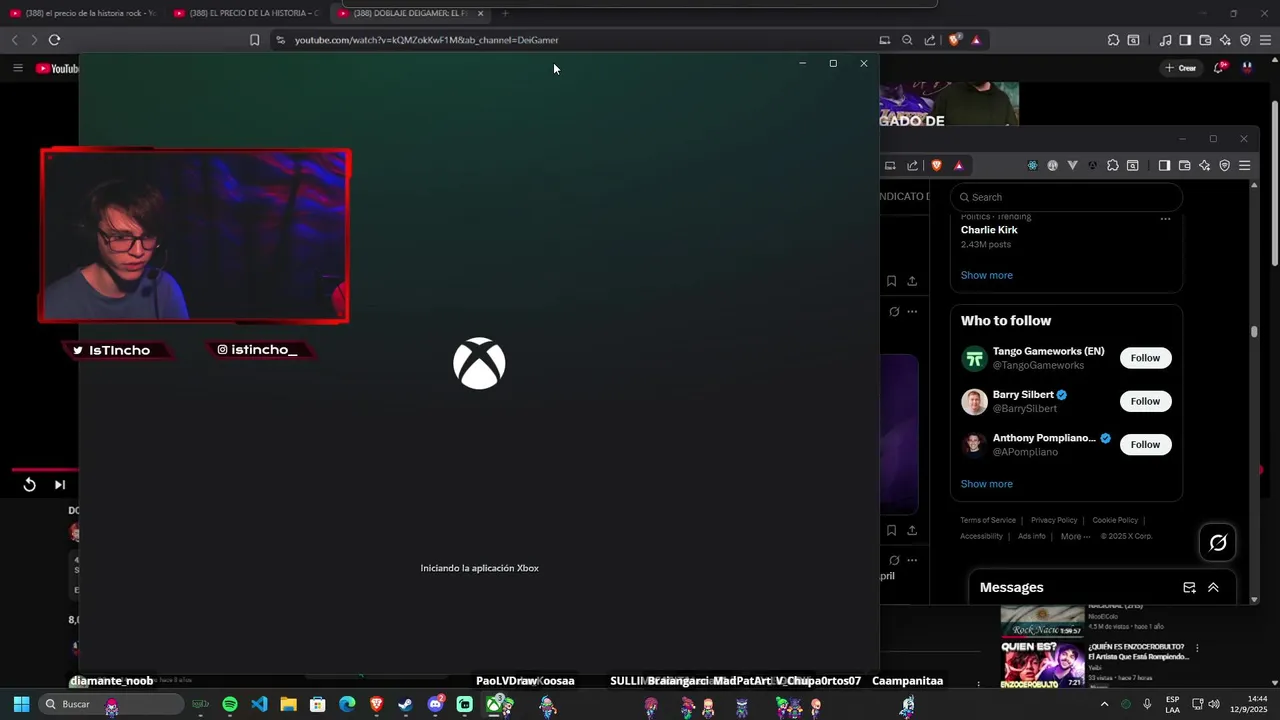Switch to the 'EL PRECIO DE LA HISTORIA' tab
The height and width of the screenshot is (720, 1280).
click(245, 13)
